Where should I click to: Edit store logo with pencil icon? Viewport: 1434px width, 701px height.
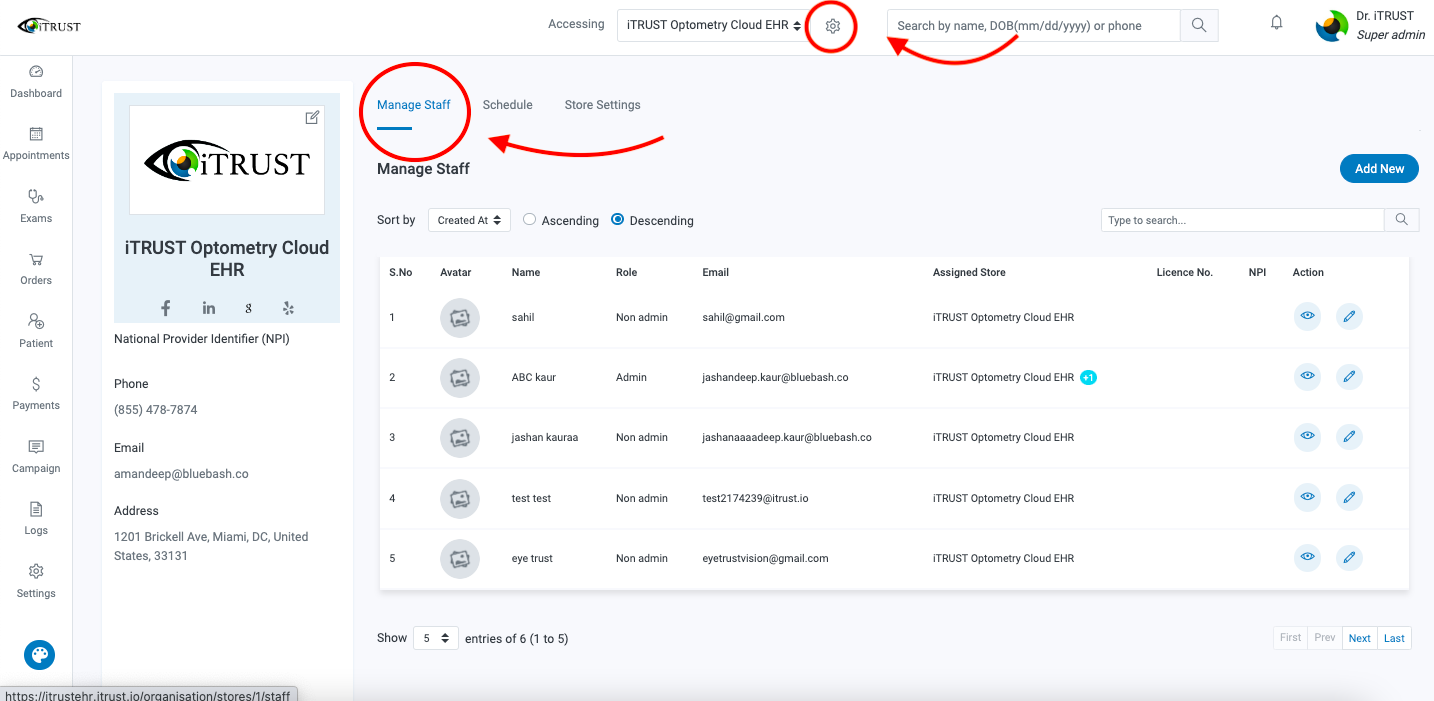click(312, 118)
